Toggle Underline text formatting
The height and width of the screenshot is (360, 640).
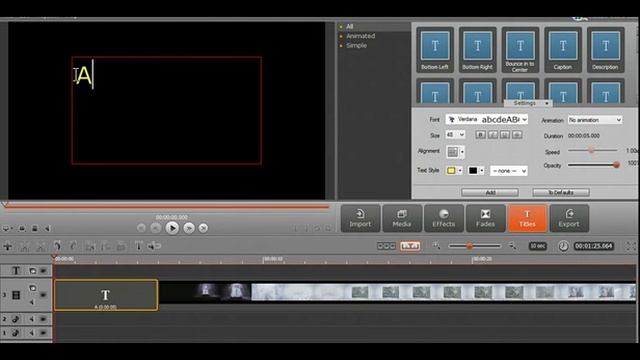pyautogui.click(x=505, y=135)
